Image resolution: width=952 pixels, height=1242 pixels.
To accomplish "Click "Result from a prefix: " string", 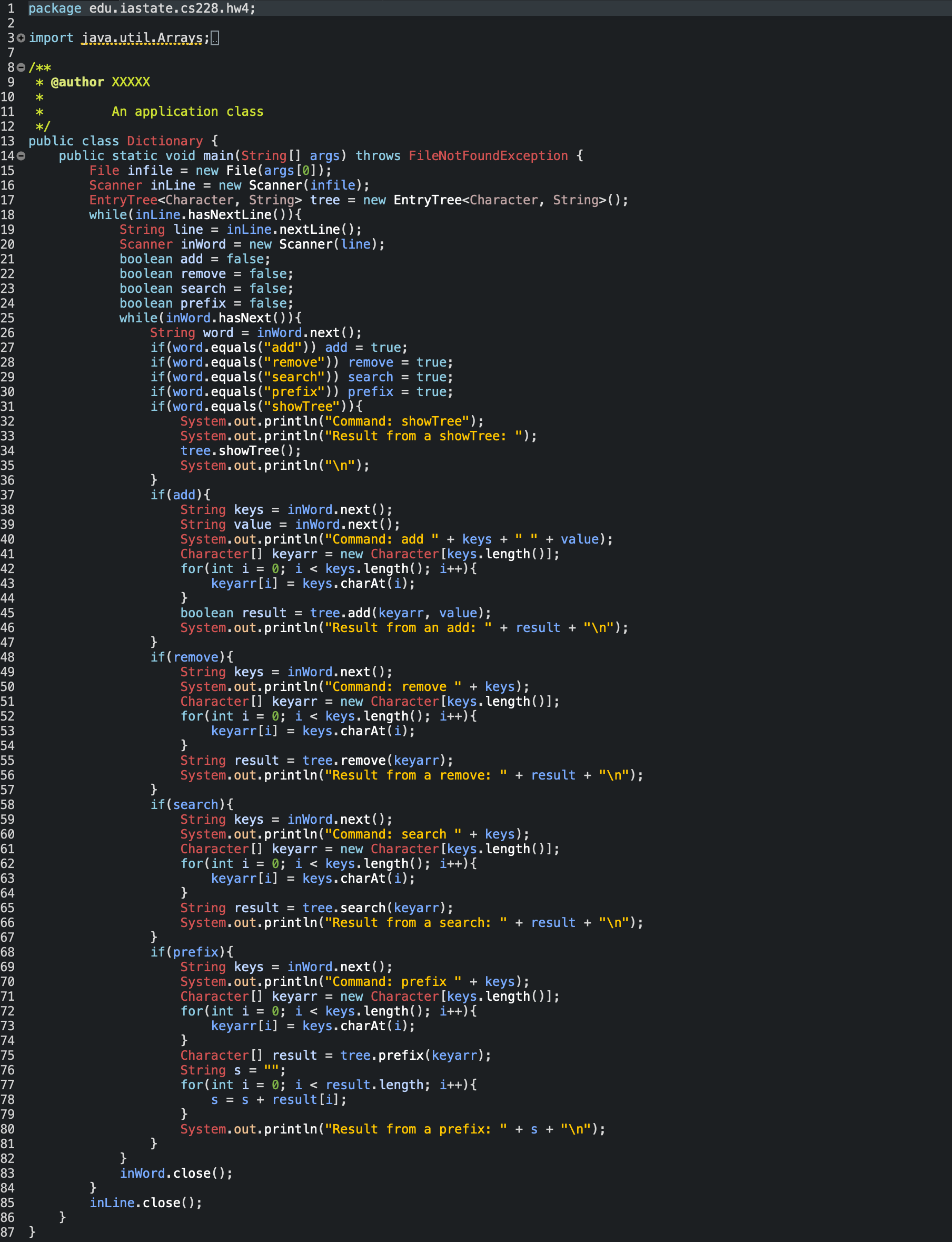I will pos(415,1129).
